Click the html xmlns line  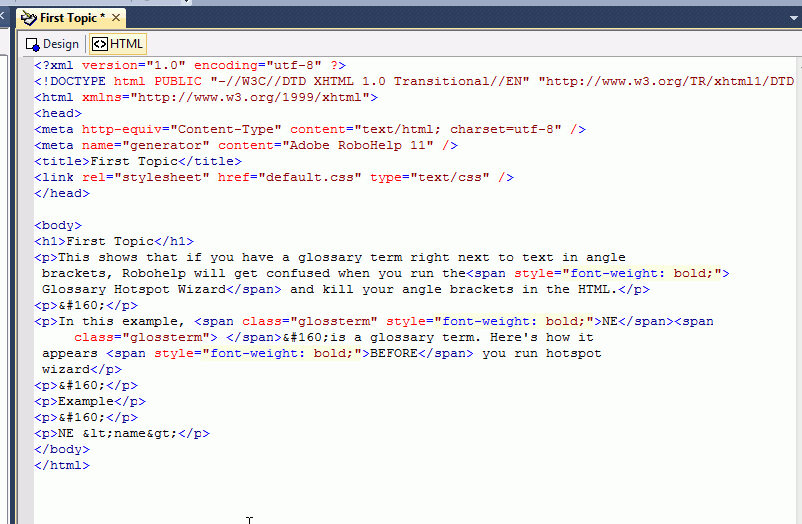(206, 97)
